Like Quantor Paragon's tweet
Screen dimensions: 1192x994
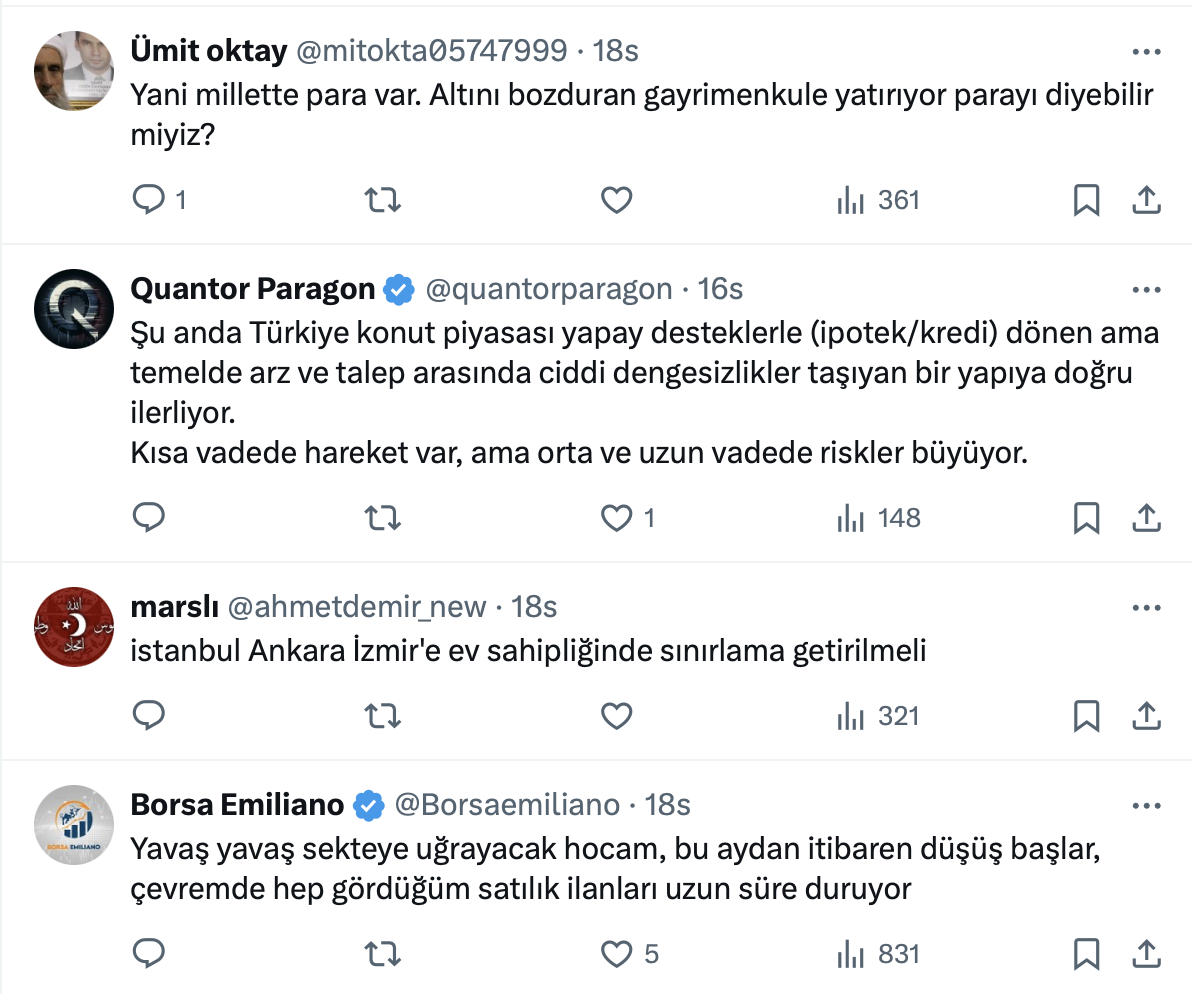pyautogui.click(x=616, y=518)
